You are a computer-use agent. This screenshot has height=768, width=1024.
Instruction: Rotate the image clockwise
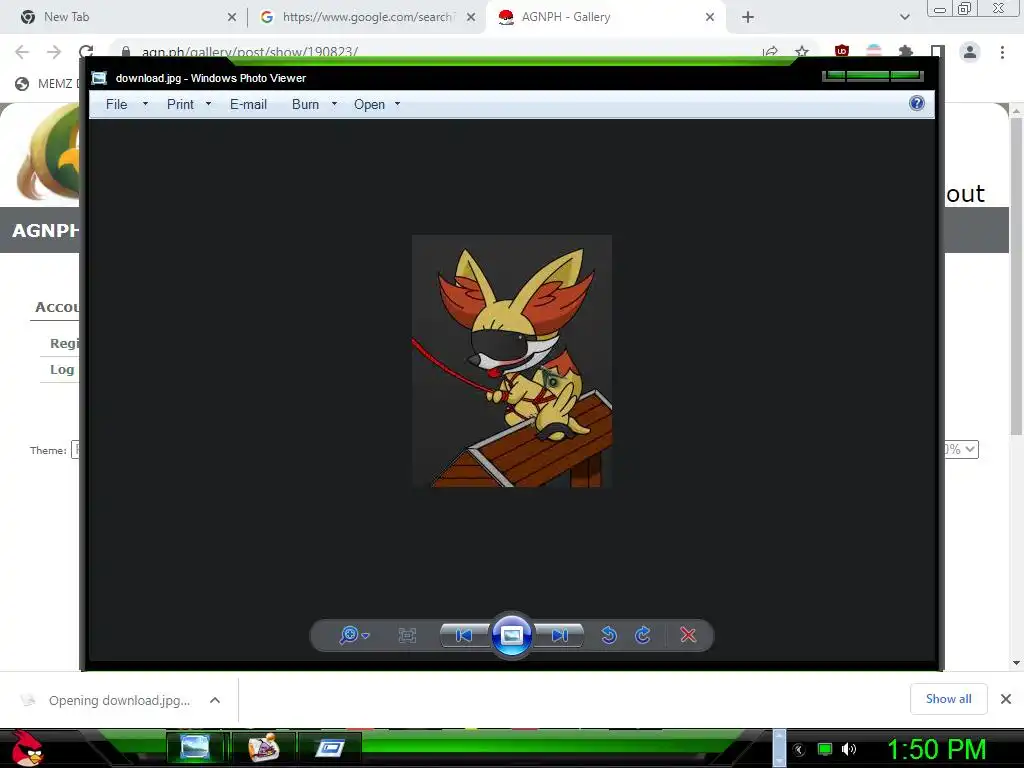(643, 635)
